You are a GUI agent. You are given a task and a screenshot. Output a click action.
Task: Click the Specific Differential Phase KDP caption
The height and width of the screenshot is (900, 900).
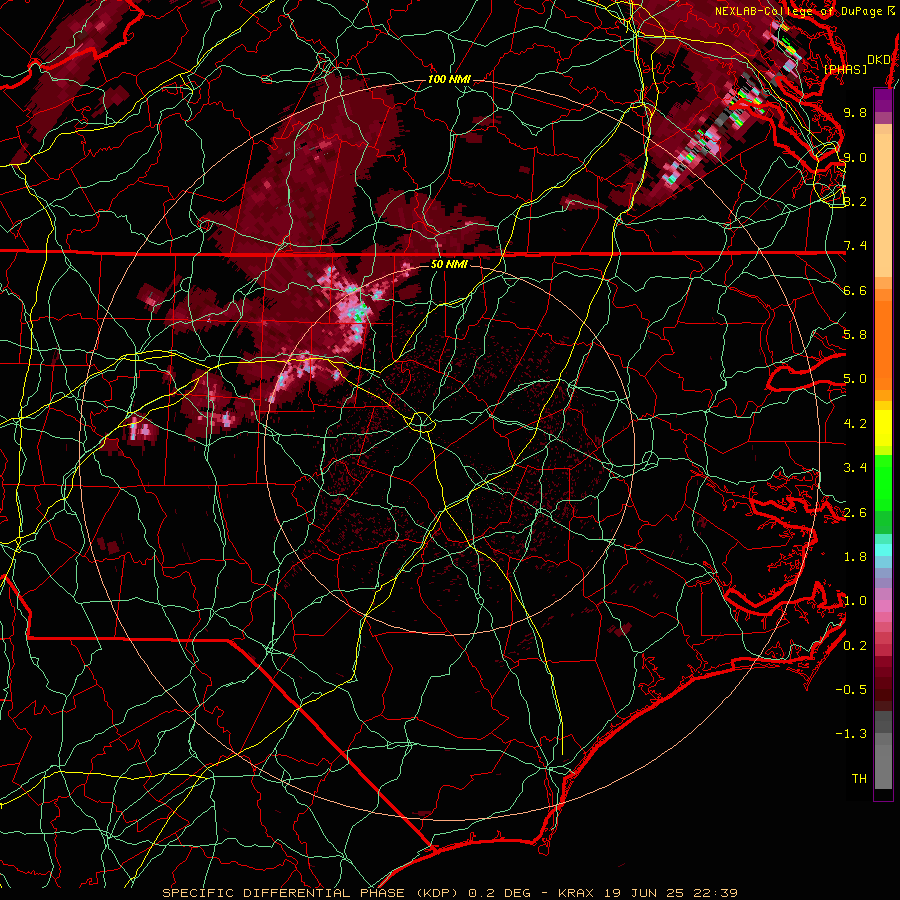click(x=450, y=893)
